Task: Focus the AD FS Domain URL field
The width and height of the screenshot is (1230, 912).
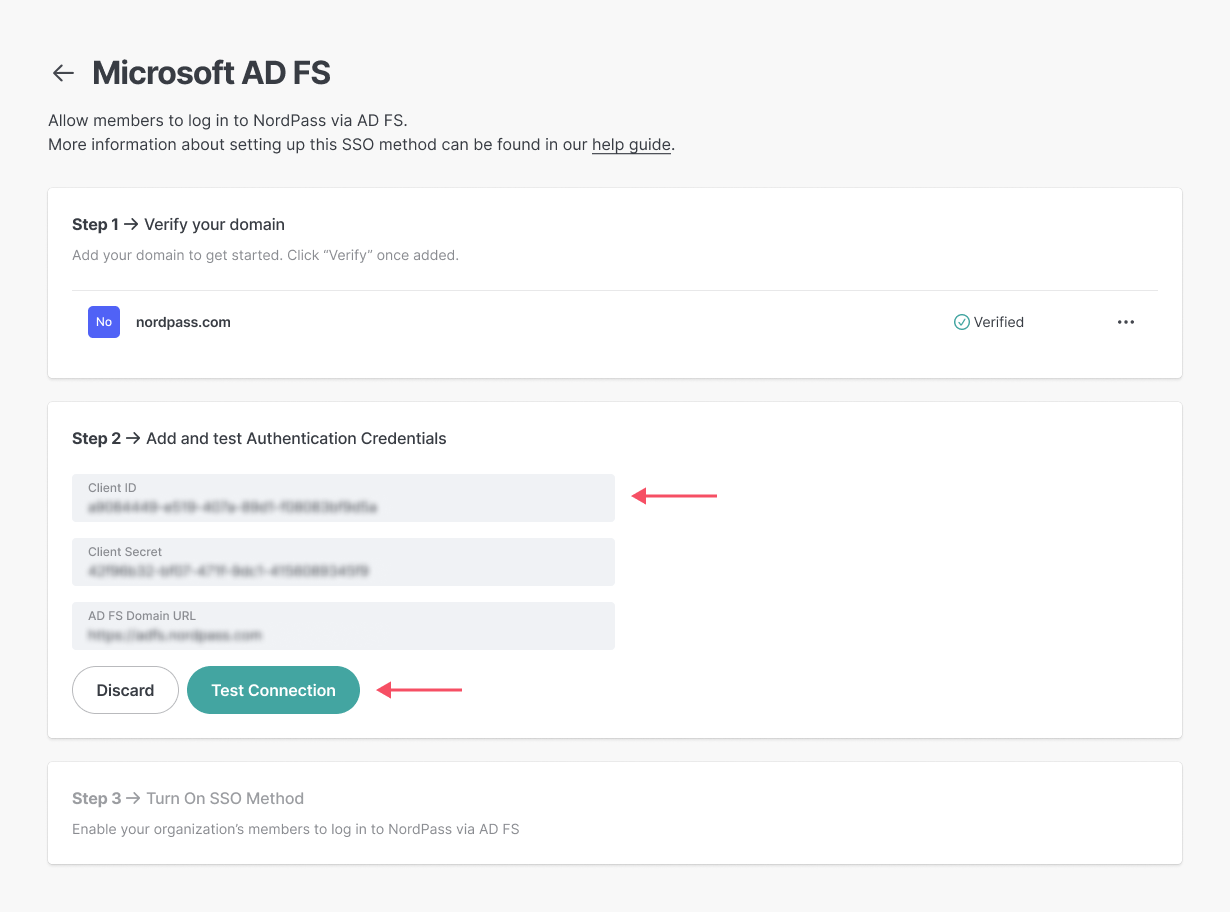Action: pos(343,626)
